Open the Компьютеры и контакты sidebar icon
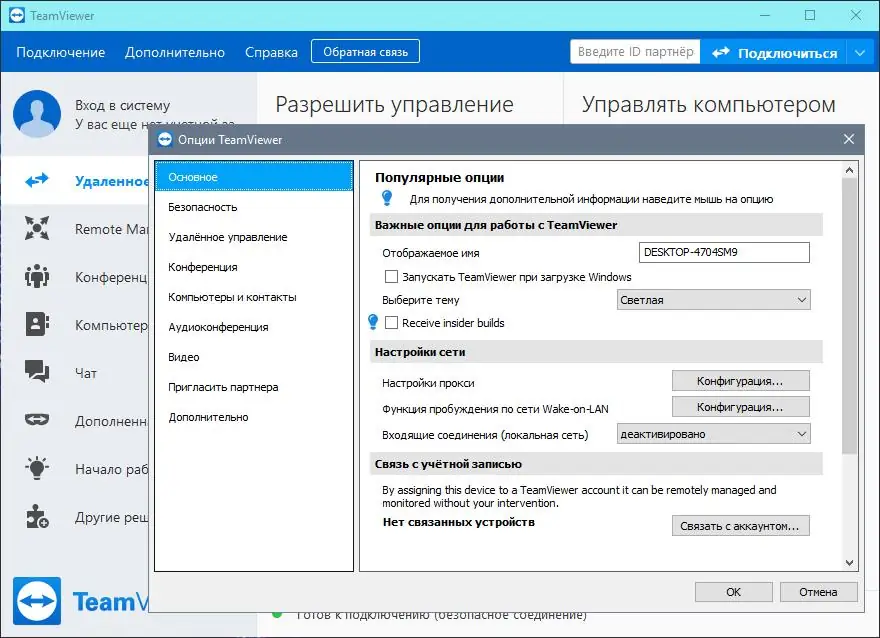The height and width of the screenshot is (638, 880). pos(37,324)
